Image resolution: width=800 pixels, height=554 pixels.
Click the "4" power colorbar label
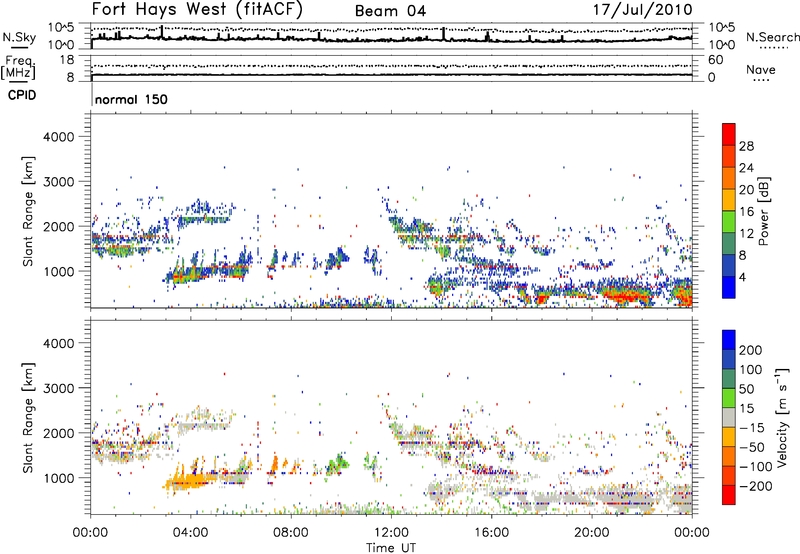click(743, 277)
